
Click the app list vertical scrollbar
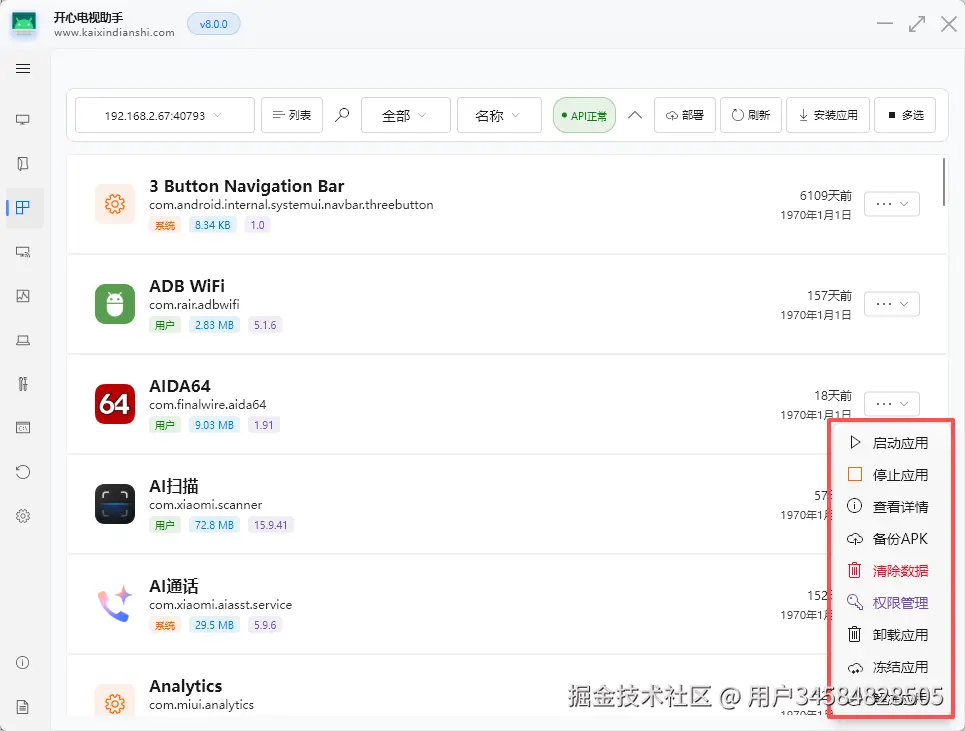point(943,182)
